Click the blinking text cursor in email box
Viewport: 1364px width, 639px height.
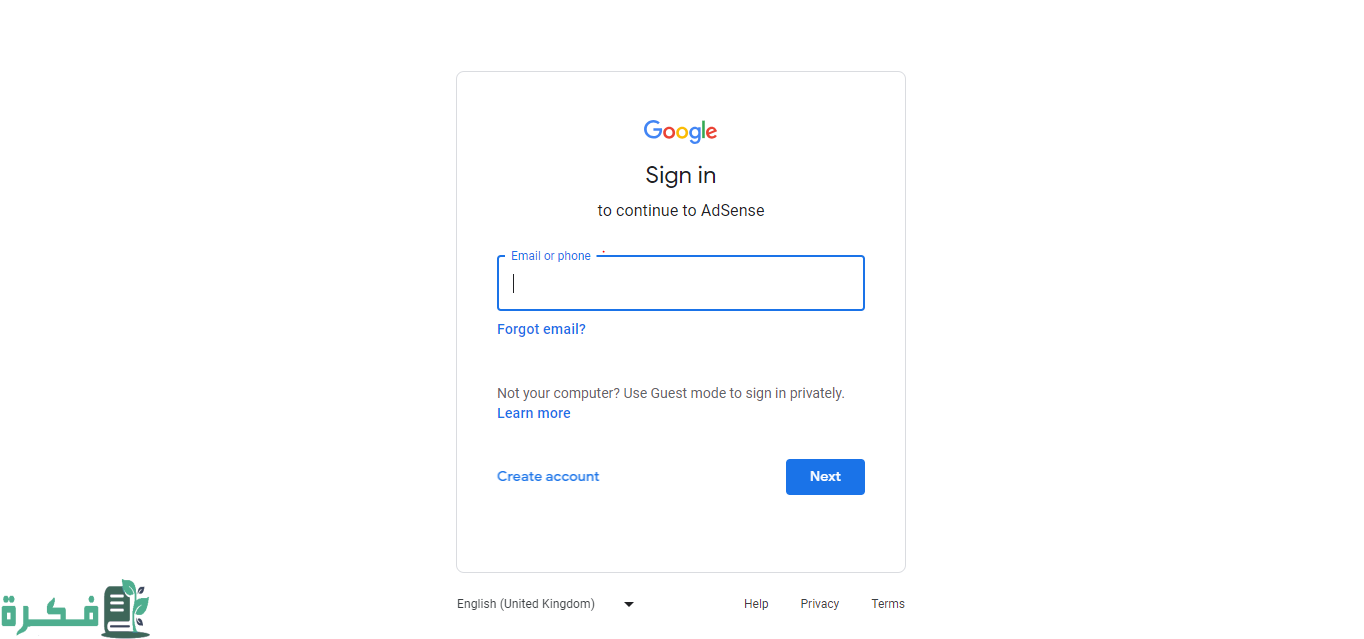click(x=514, y=283)
